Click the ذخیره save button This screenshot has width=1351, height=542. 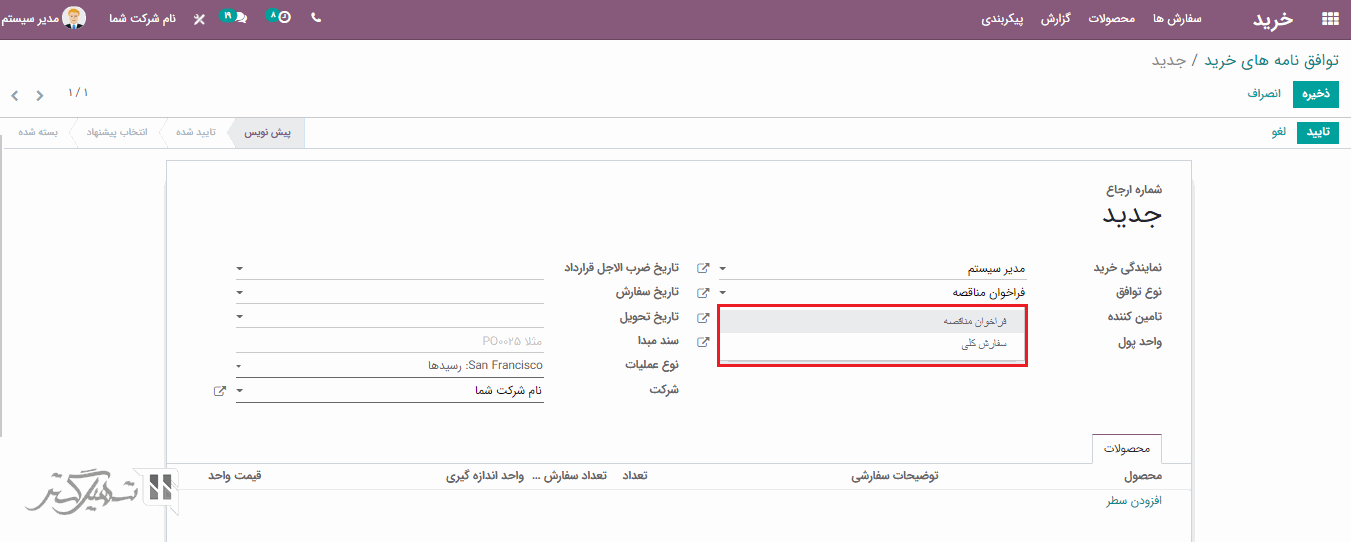[x=1315, y=94]
